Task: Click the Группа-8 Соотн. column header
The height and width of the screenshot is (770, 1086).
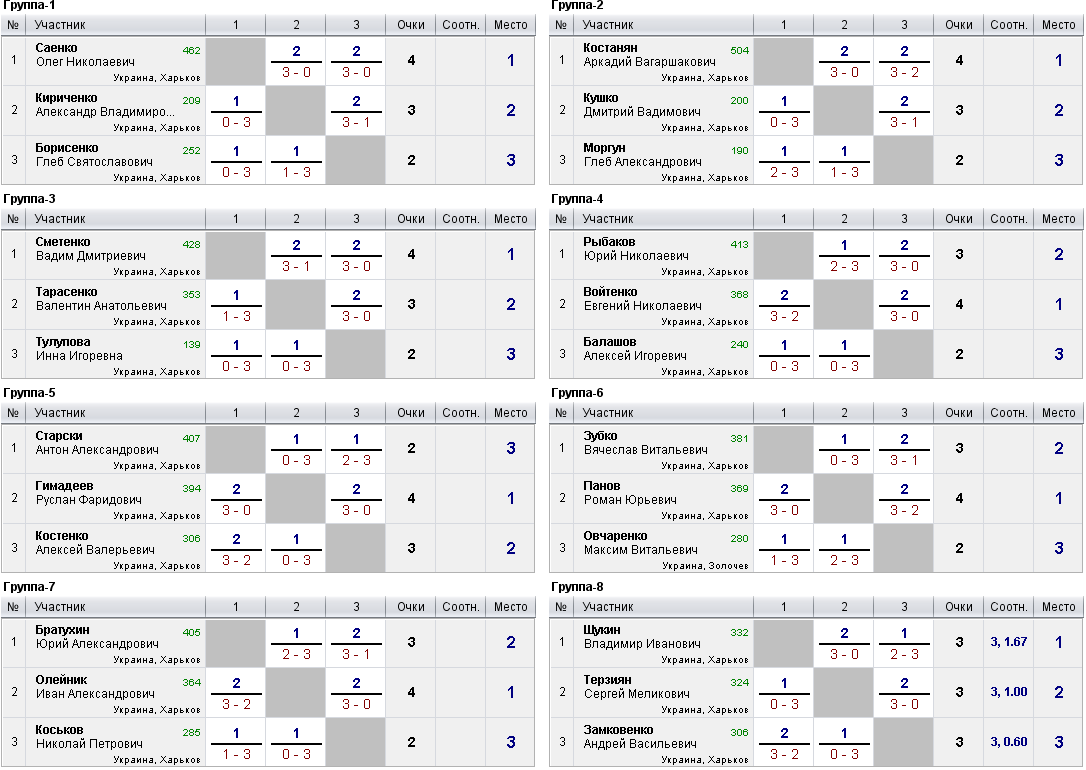Action: [1008, 607]
